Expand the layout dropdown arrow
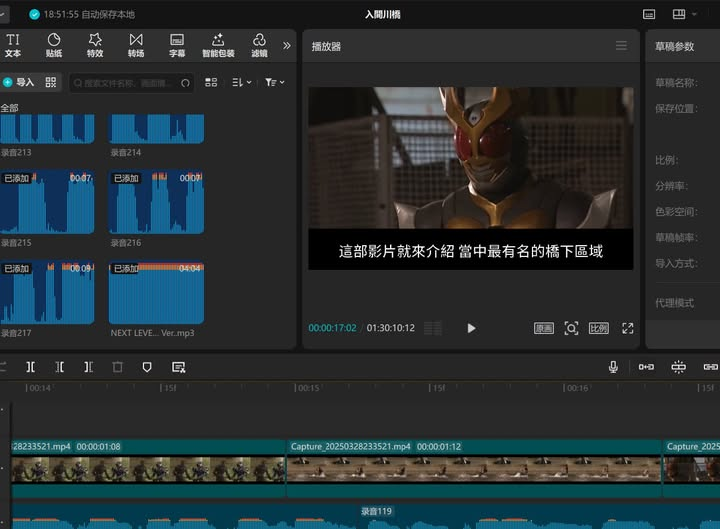The image size is (720, 529). [694, 14]
